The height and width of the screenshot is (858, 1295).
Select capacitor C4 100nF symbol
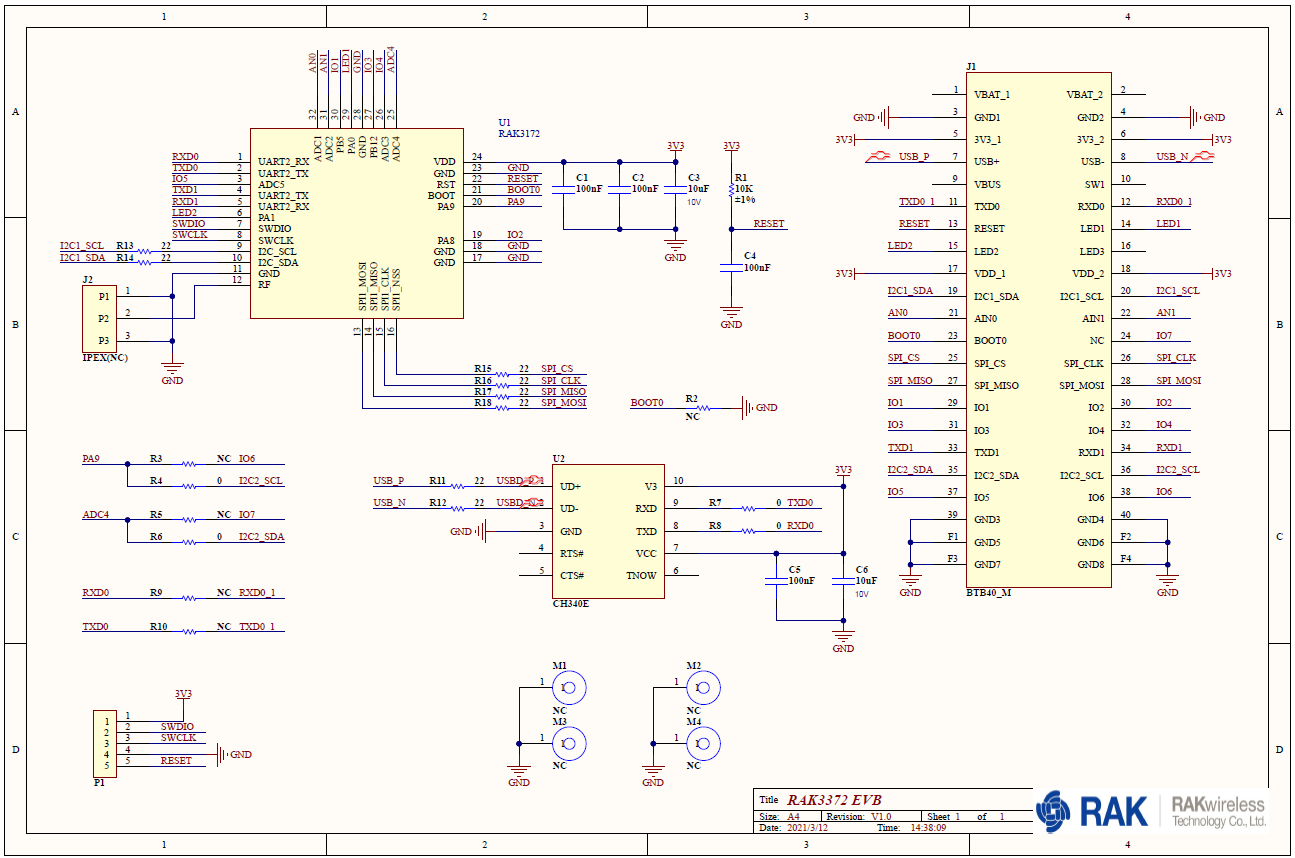click(731, 269)
